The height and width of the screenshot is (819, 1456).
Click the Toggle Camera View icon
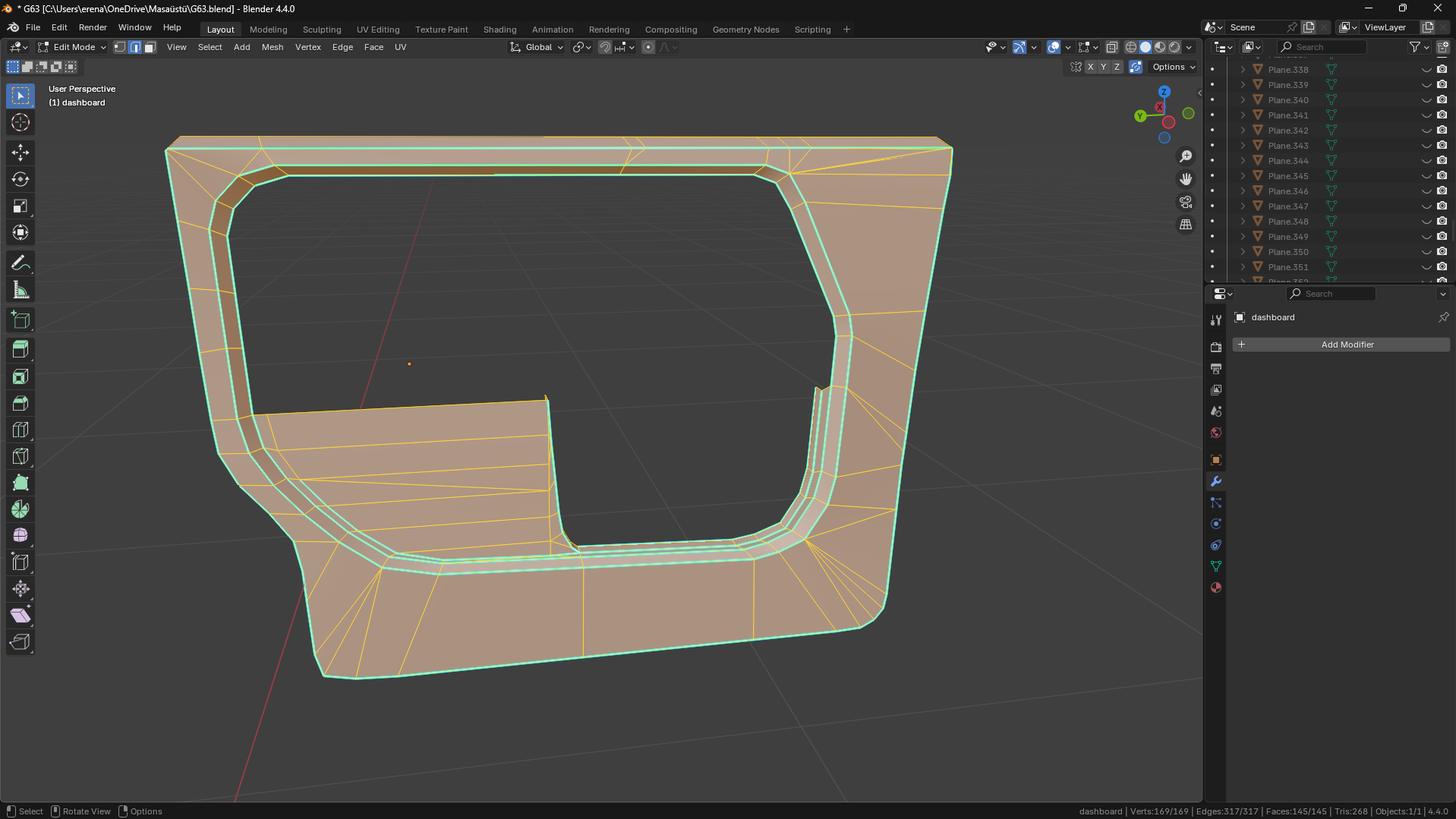tap(1185, 202)
